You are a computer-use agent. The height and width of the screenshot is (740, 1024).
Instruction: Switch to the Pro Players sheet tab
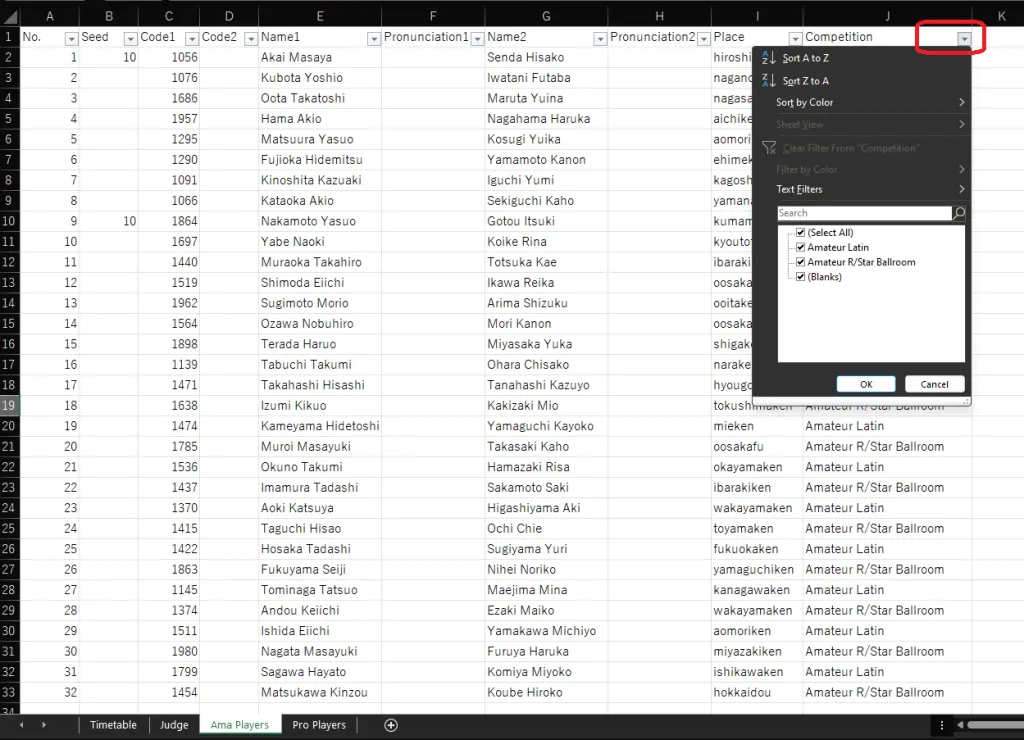[x=319, y=725]
